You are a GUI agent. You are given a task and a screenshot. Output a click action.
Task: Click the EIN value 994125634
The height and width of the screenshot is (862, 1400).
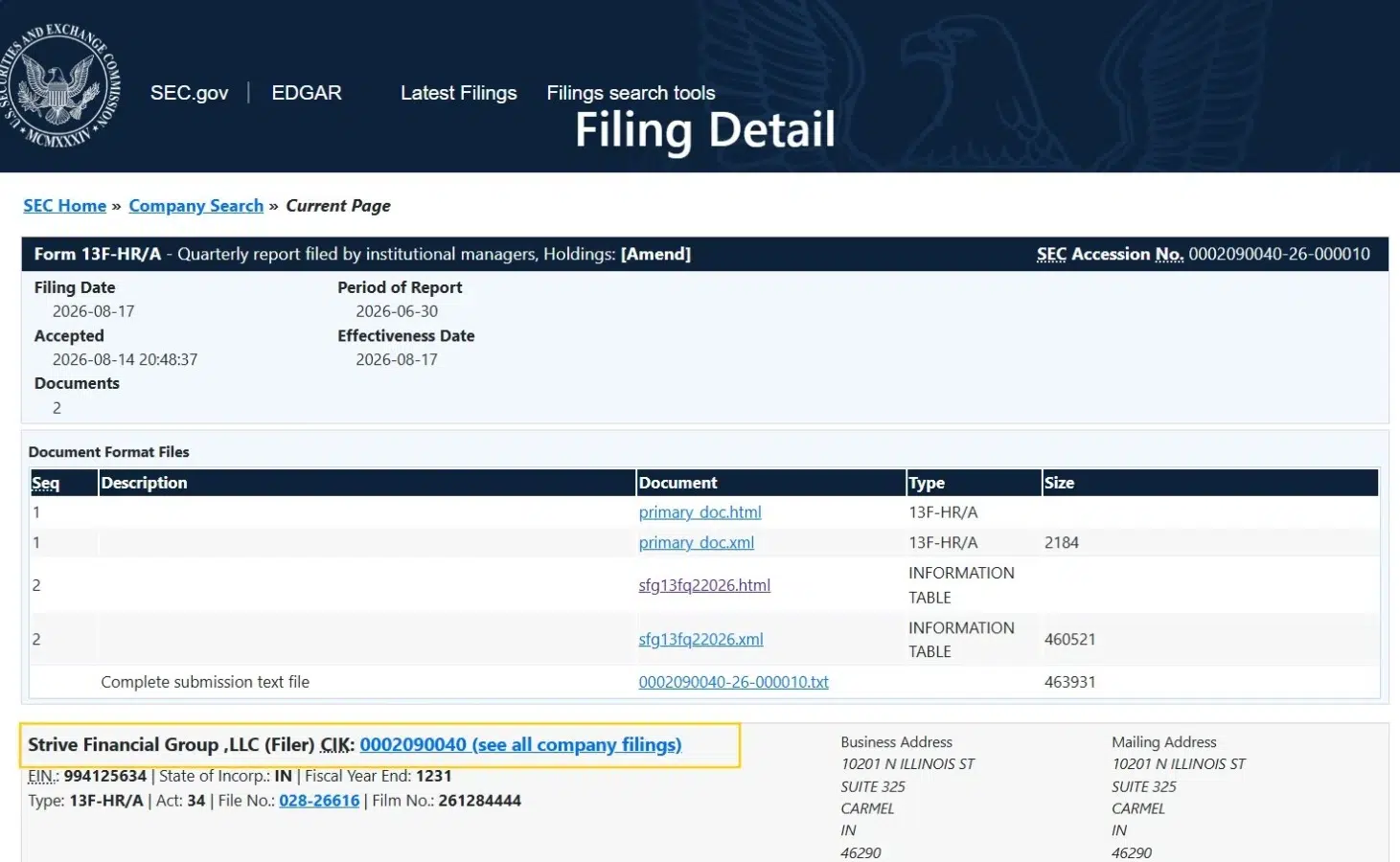[104, 776]
